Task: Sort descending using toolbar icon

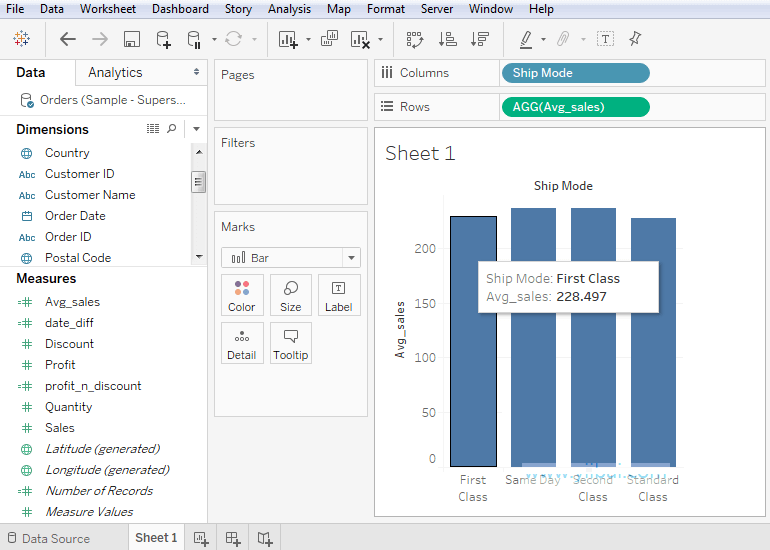Action: [480, 39]
